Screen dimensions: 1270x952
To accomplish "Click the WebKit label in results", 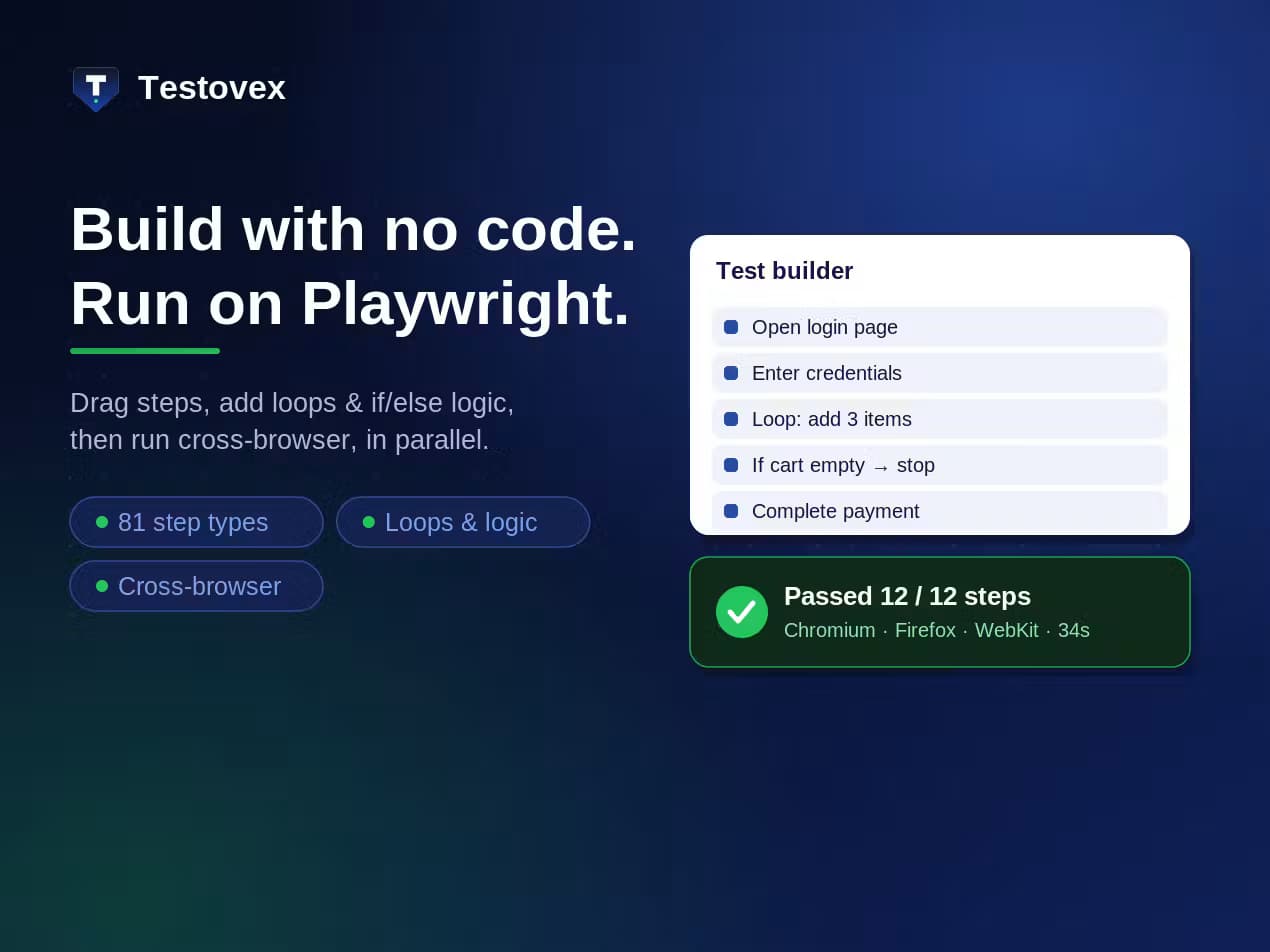I will pyautogui.click(x=1006, y=630).
